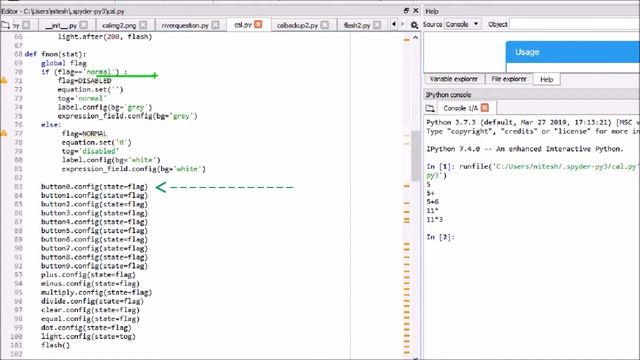Click line 77 'flag=NORMAL'
Screen dimensions: 640x360
[x=84, y=133]
